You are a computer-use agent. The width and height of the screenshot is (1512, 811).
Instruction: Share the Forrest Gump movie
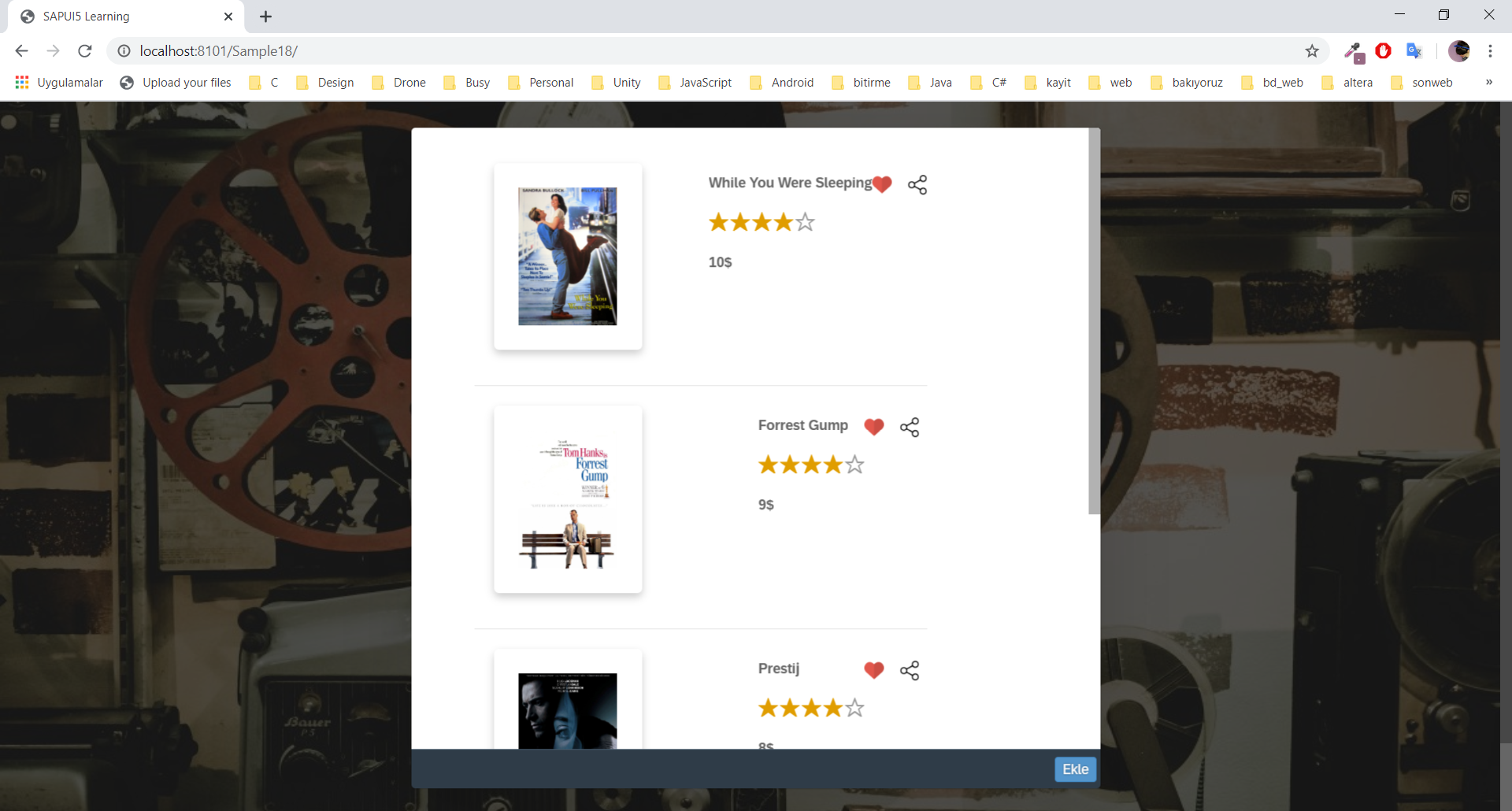(x=910, y=427)
